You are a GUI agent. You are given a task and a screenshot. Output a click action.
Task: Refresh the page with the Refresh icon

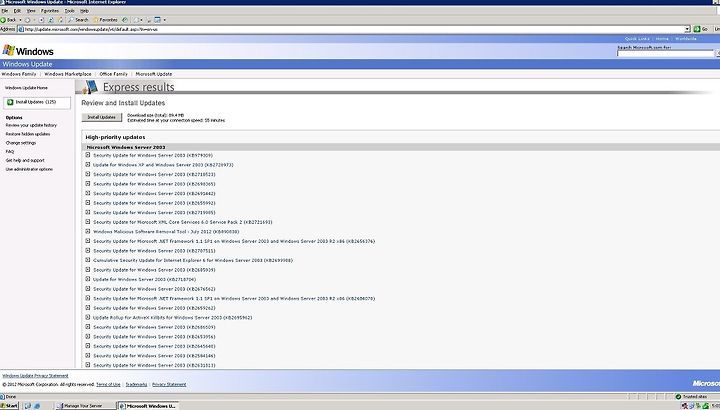(x=51, y=20)
